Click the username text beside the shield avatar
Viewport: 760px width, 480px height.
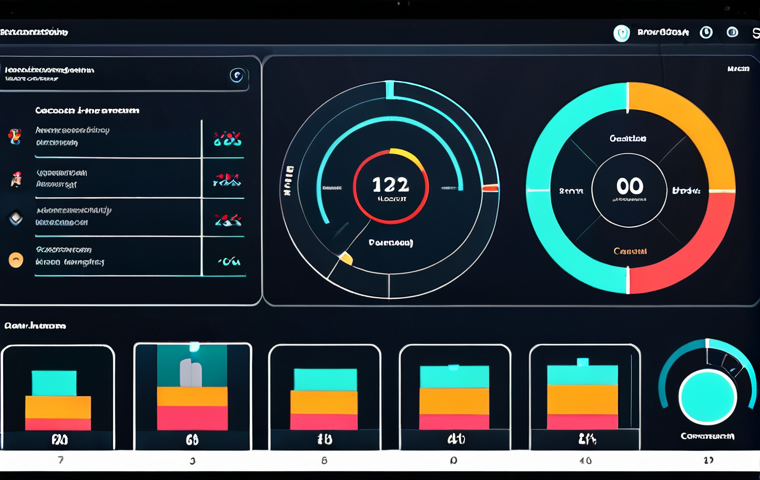tap(663, 32)
